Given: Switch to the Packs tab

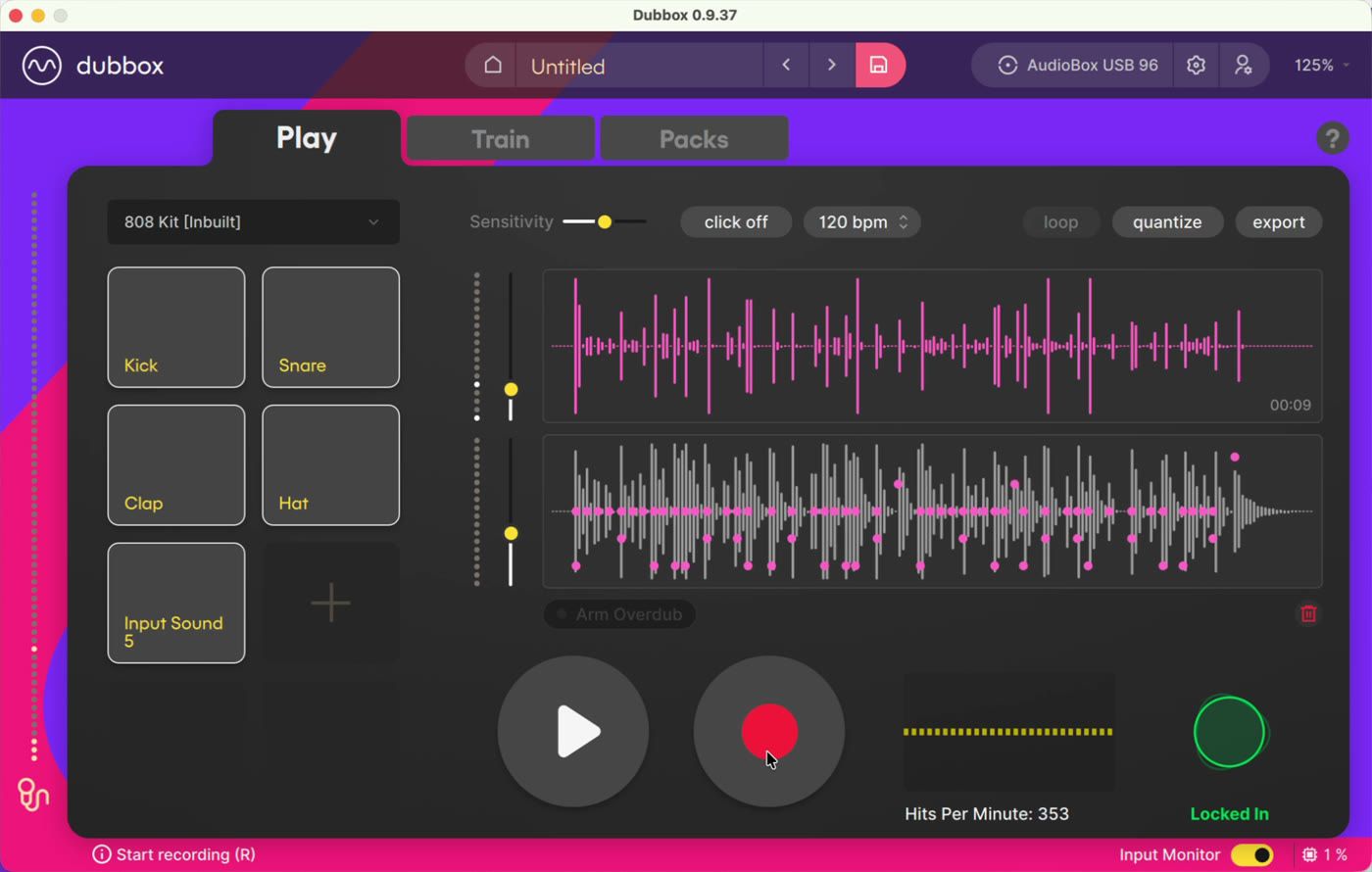Looking at the screenshot, I should tap(694, 138).
